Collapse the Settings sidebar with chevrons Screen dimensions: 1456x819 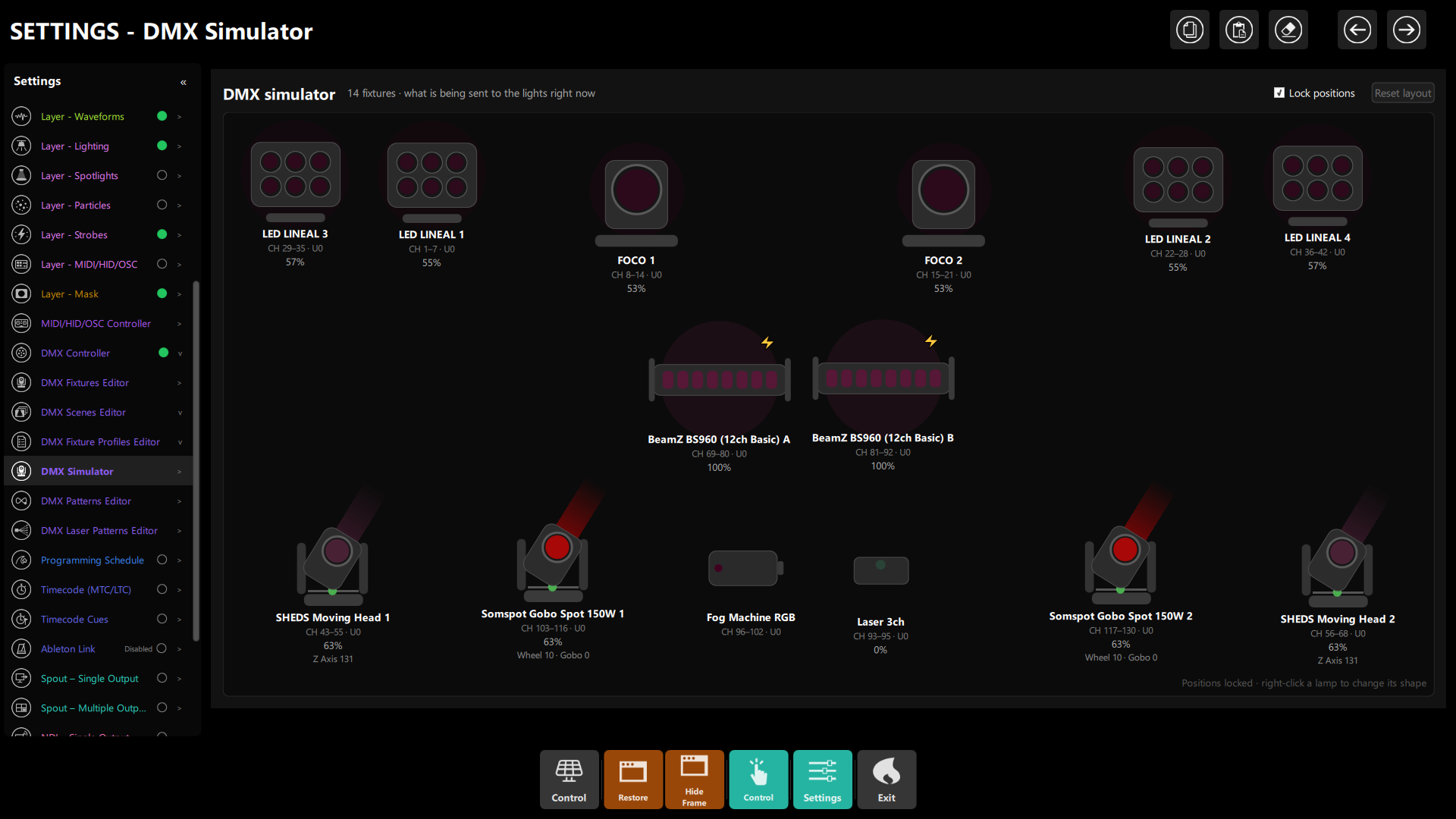[184, 82]
